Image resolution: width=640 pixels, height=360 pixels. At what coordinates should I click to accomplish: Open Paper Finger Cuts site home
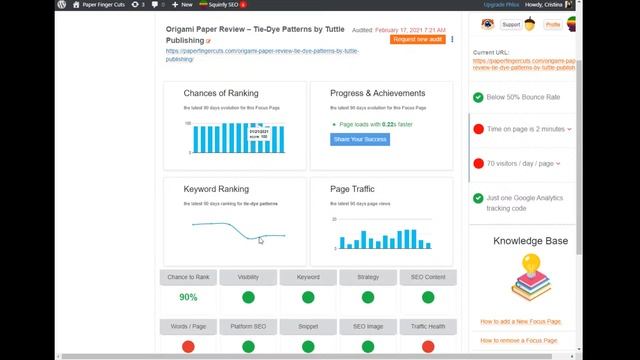99,4
